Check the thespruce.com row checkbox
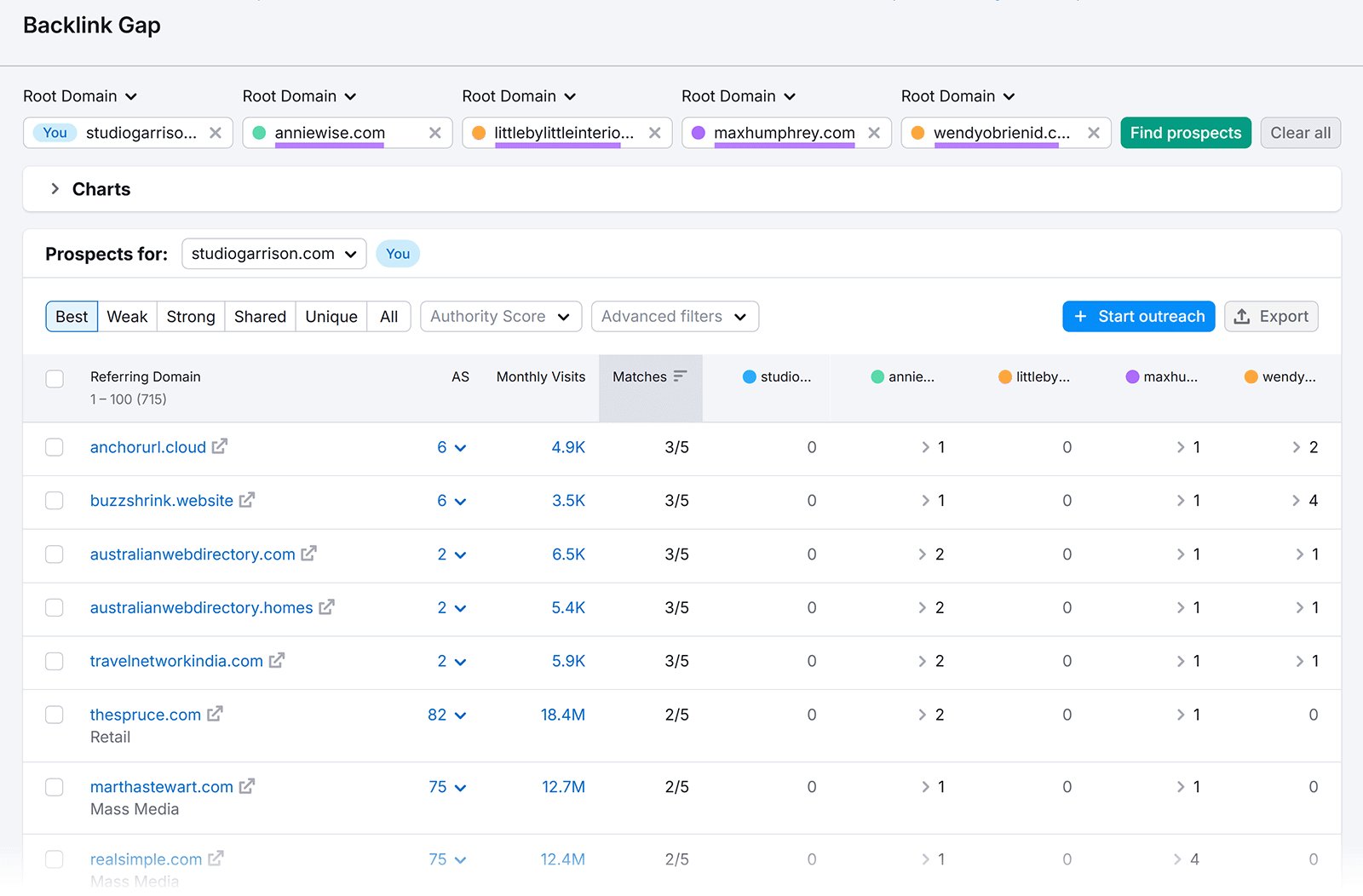Image resolution: width=1363 pixels, height=896 pixels. point(55,715)
